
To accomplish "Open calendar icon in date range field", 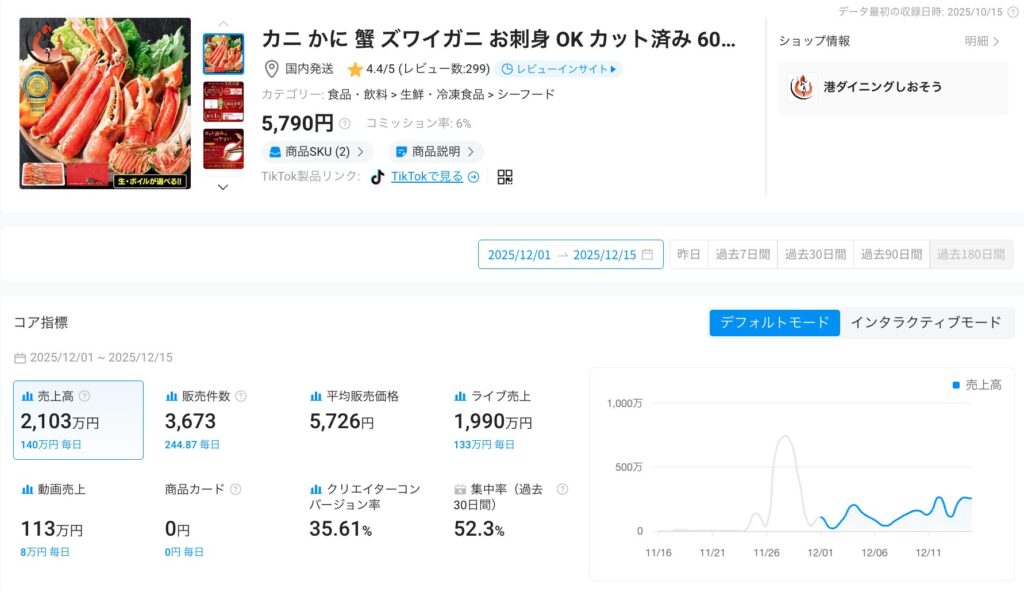I will (x=647, y=255).
